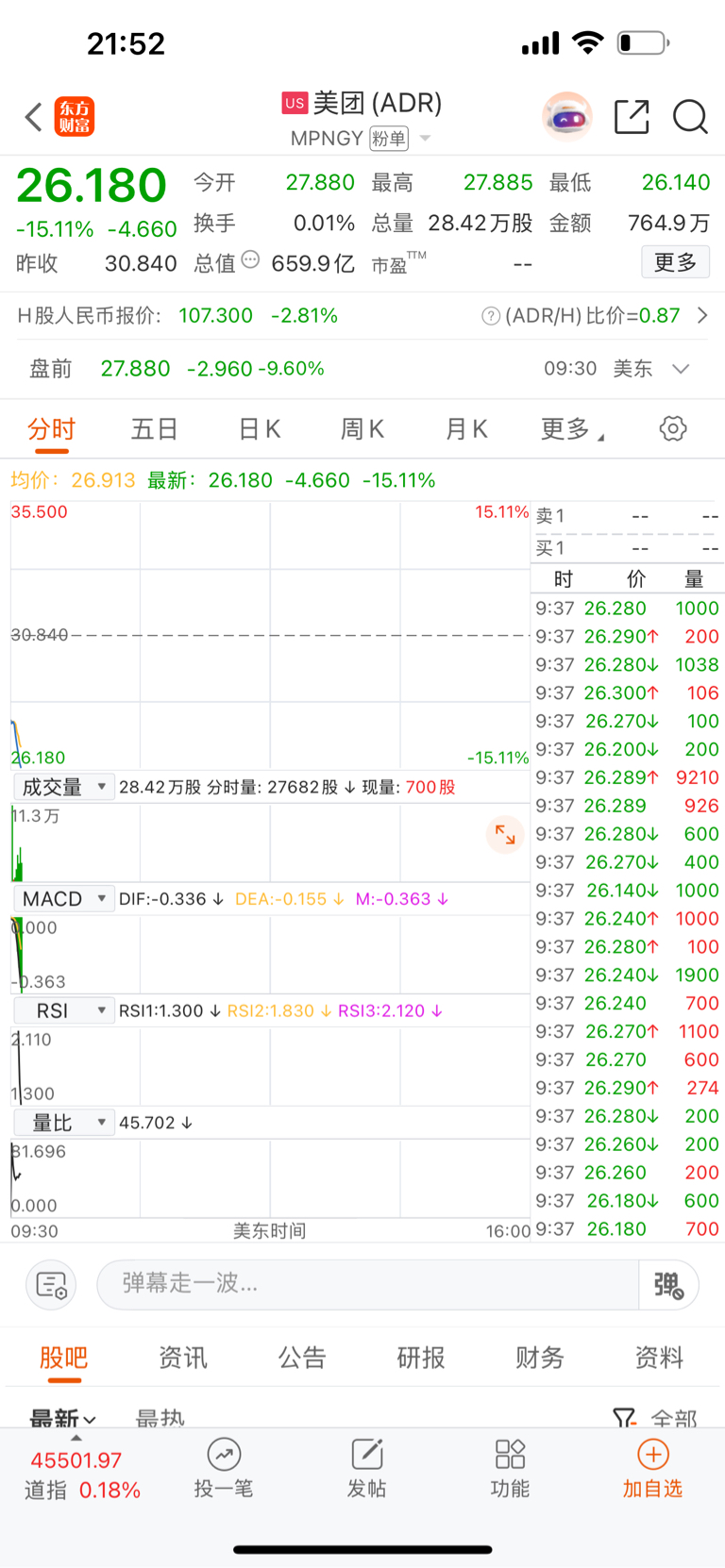
Task: Open the 更多 chart period dropdown
Action: point(572,429)
